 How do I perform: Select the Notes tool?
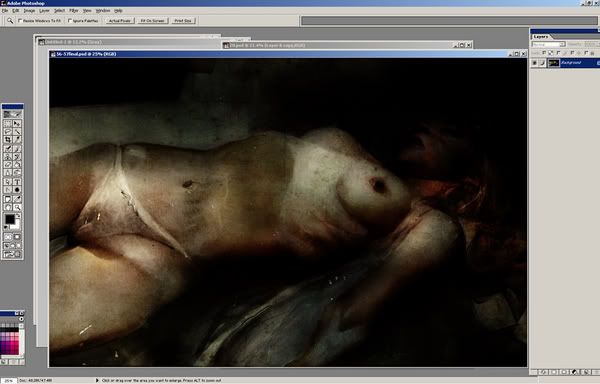(x=8, y=199)
